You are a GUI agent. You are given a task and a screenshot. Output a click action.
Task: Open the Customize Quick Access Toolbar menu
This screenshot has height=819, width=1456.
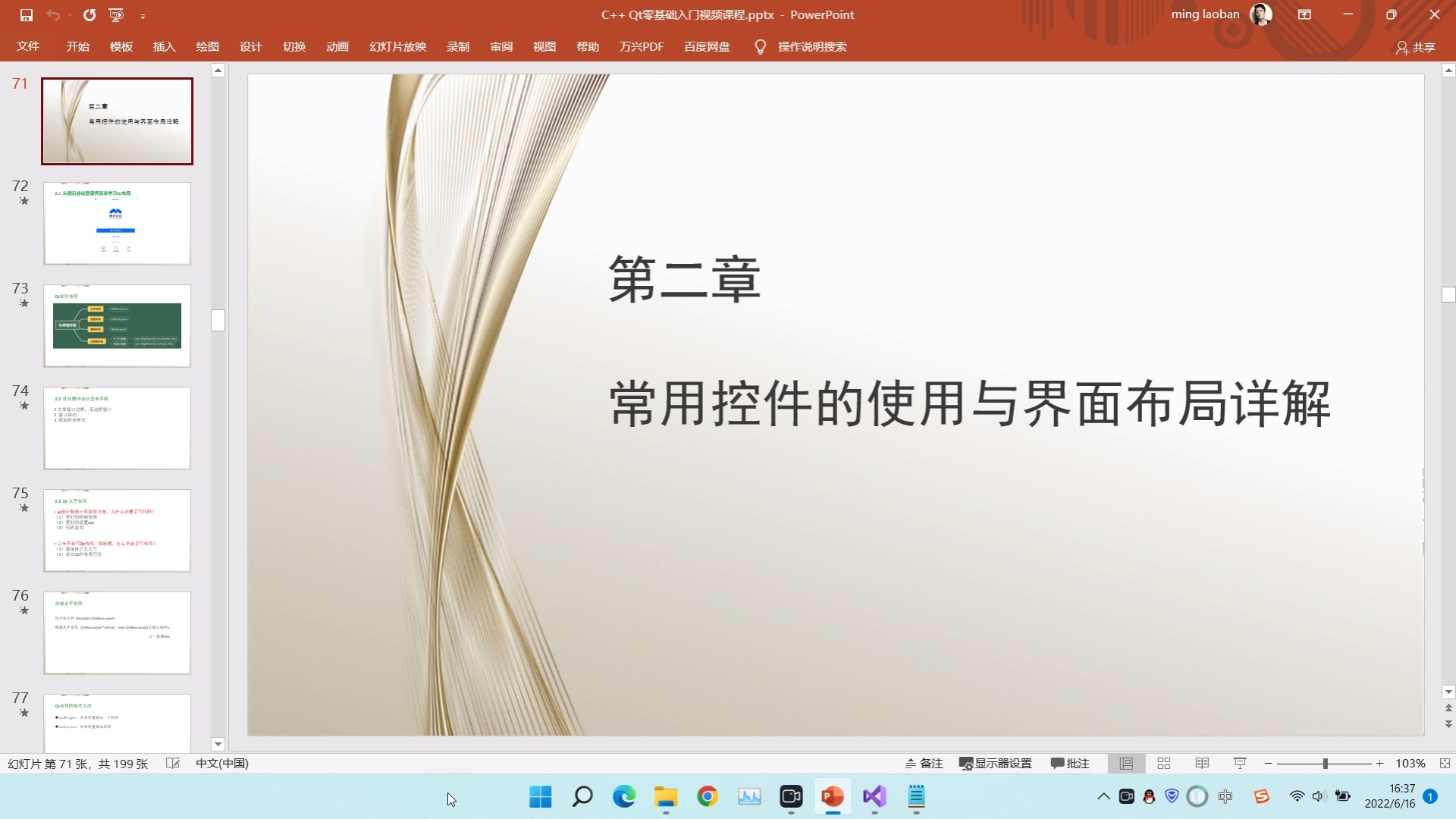tap(143, 14)
